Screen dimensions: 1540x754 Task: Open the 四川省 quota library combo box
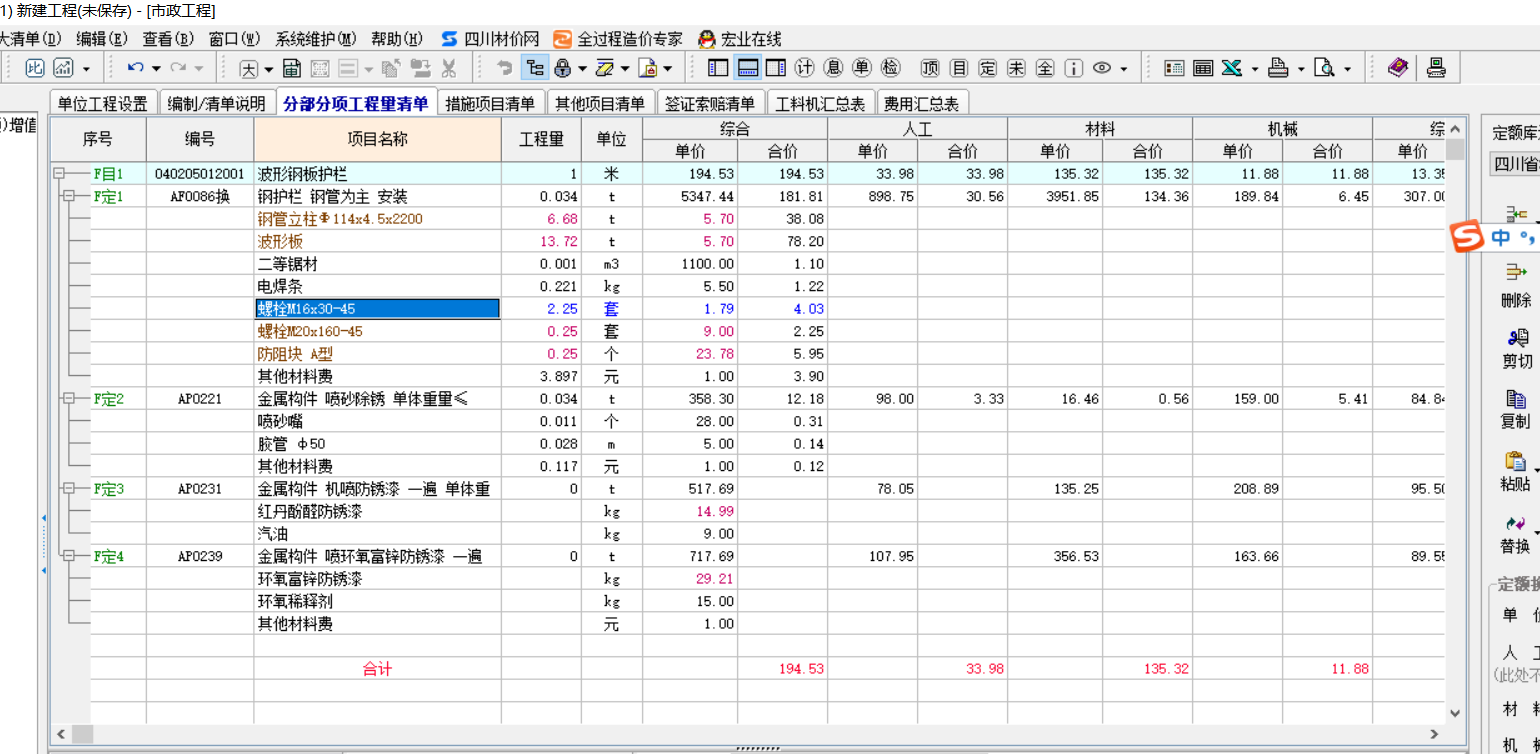tap(1515, 164)
